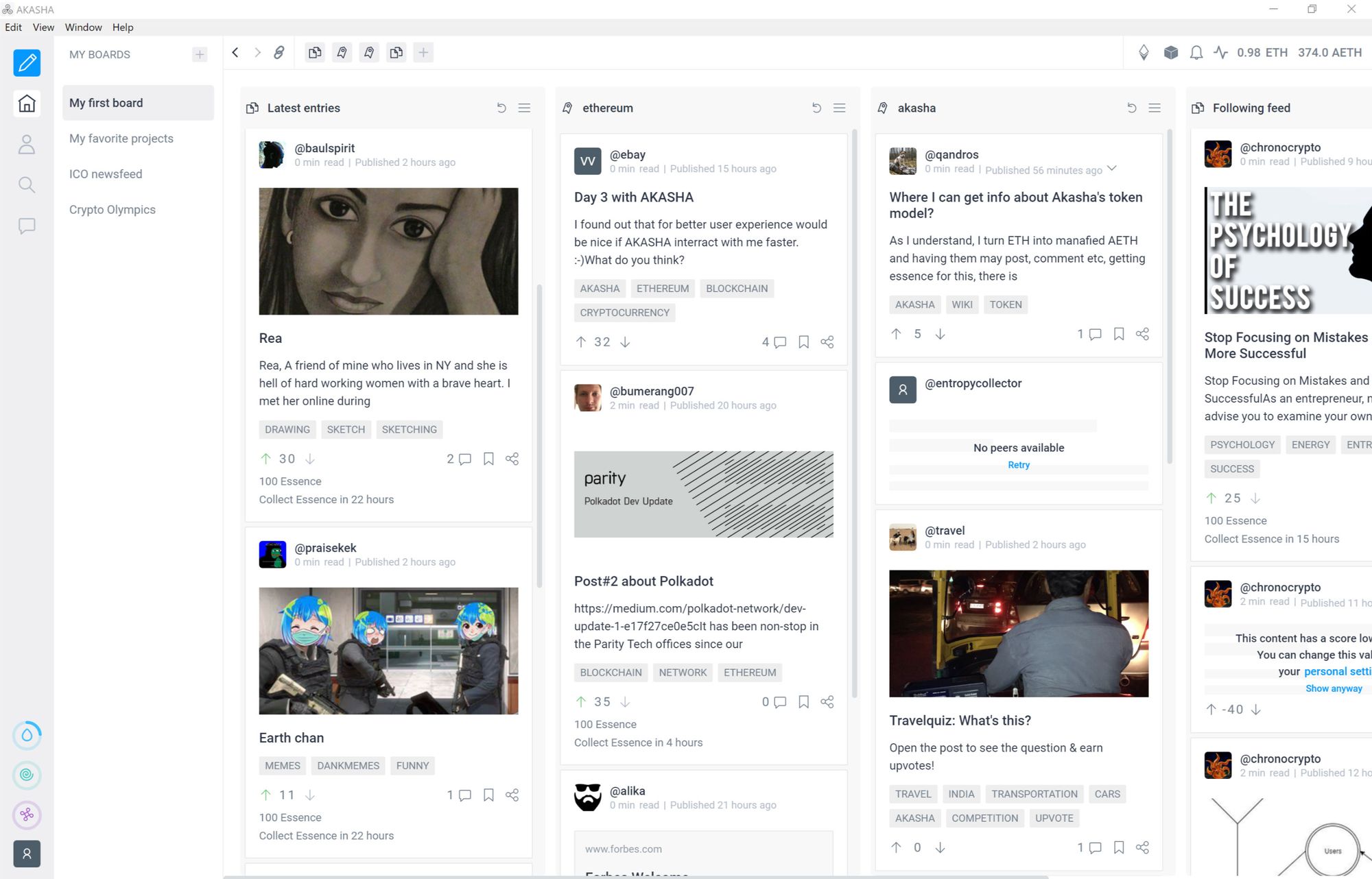Image resolution: width=1372 pixels, height=879 pixels.
Task: Upvote Day 3 with AKASHA entry
Action: point(581,341)
